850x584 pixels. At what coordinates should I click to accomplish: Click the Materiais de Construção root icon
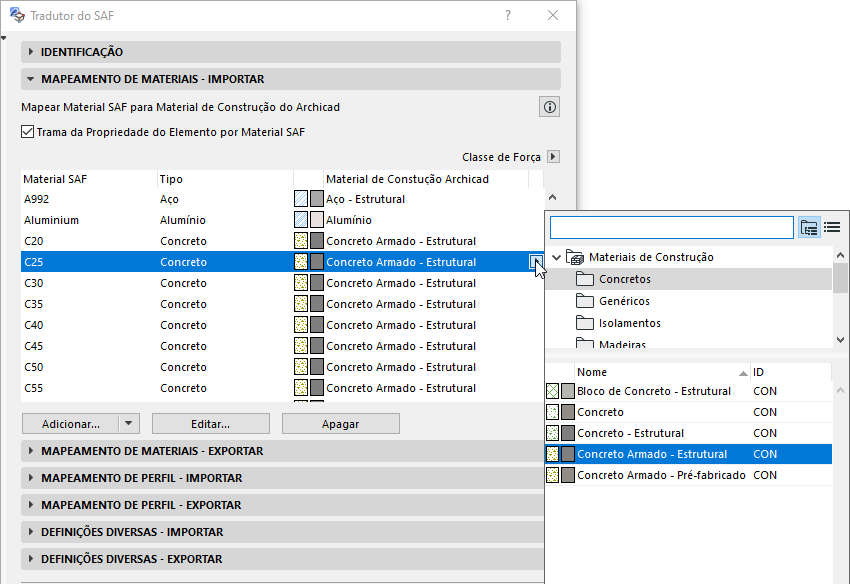575,257
